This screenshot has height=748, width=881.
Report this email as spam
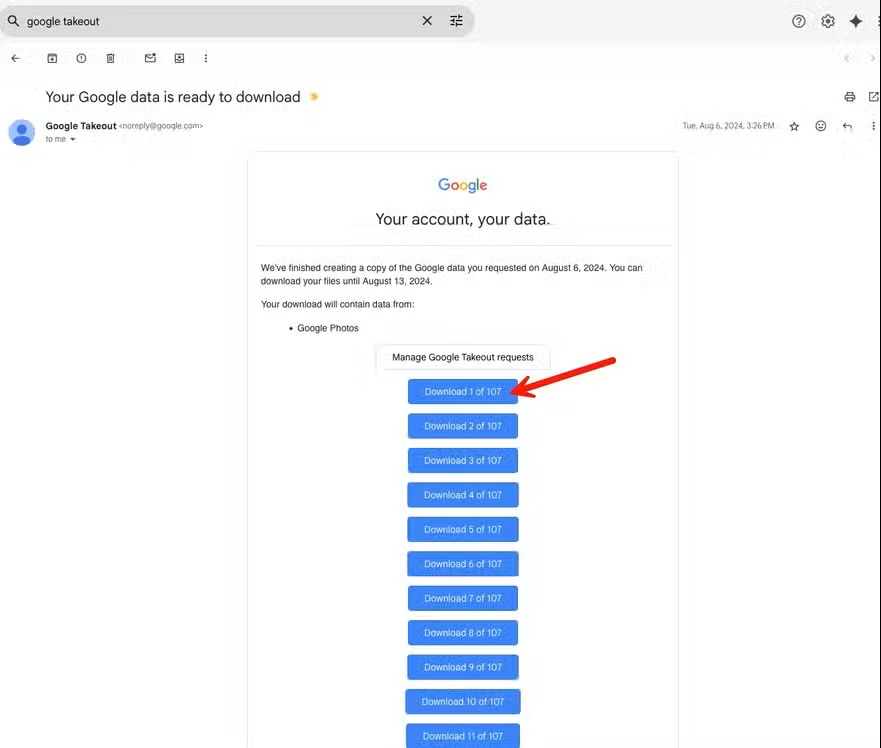pyautogui.click(x=81, y=58)
